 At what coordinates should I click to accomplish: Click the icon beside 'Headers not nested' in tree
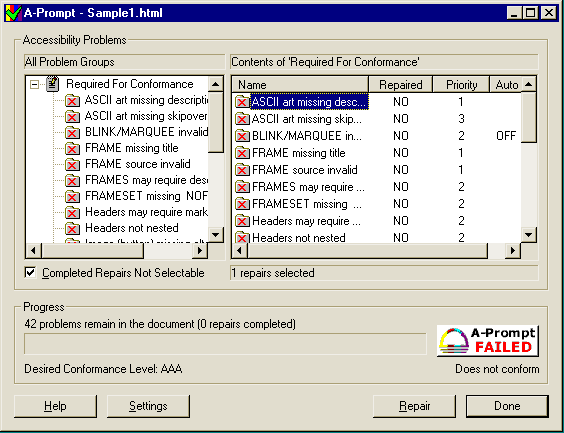(72, 228)
